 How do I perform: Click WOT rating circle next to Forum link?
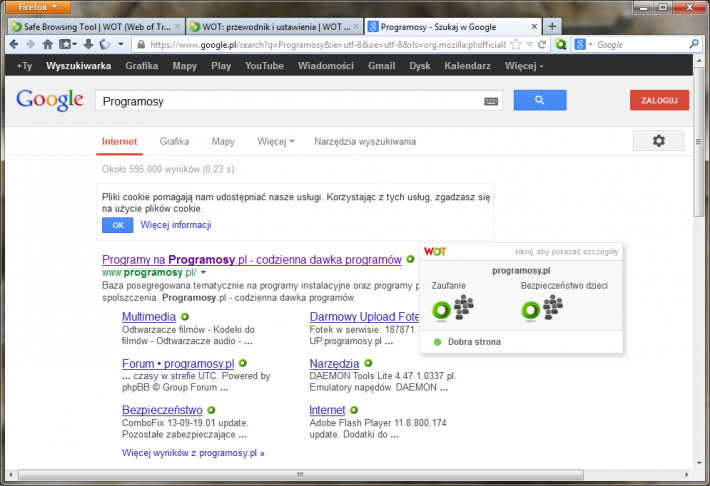coord(243,363)
